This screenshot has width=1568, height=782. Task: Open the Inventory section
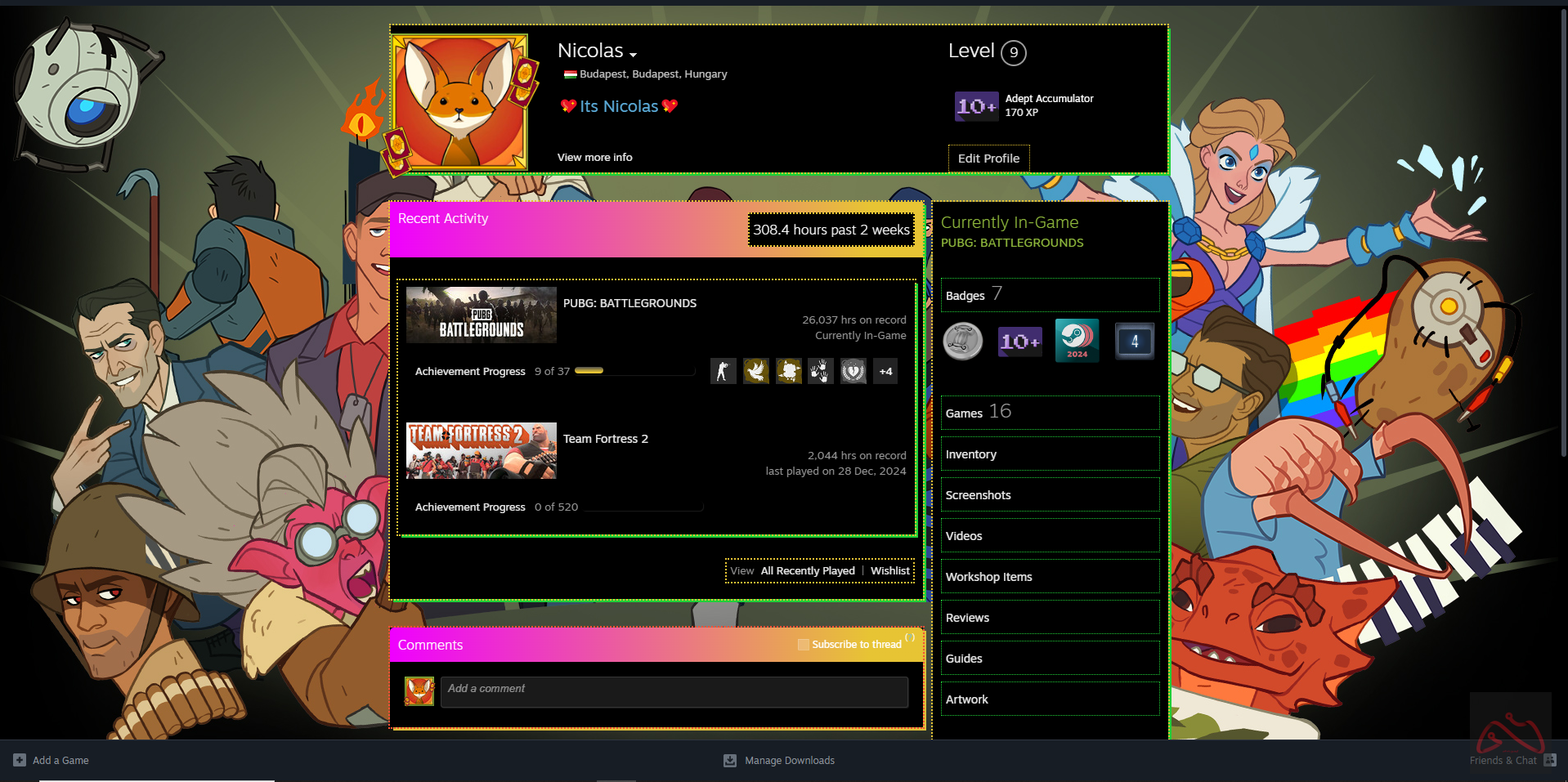pos(970,454)
